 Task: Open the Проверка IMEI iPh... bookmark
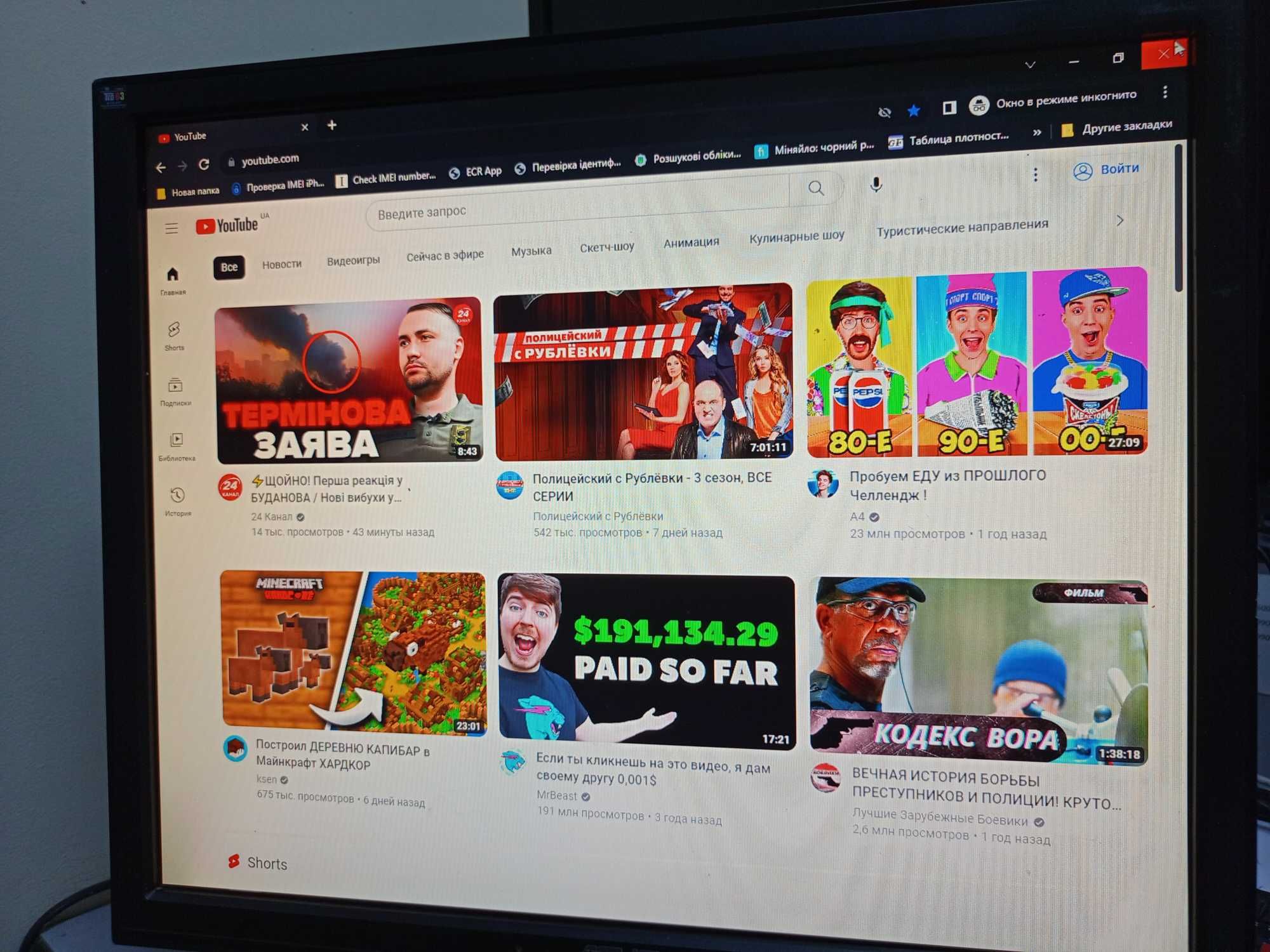click(278, 185)
